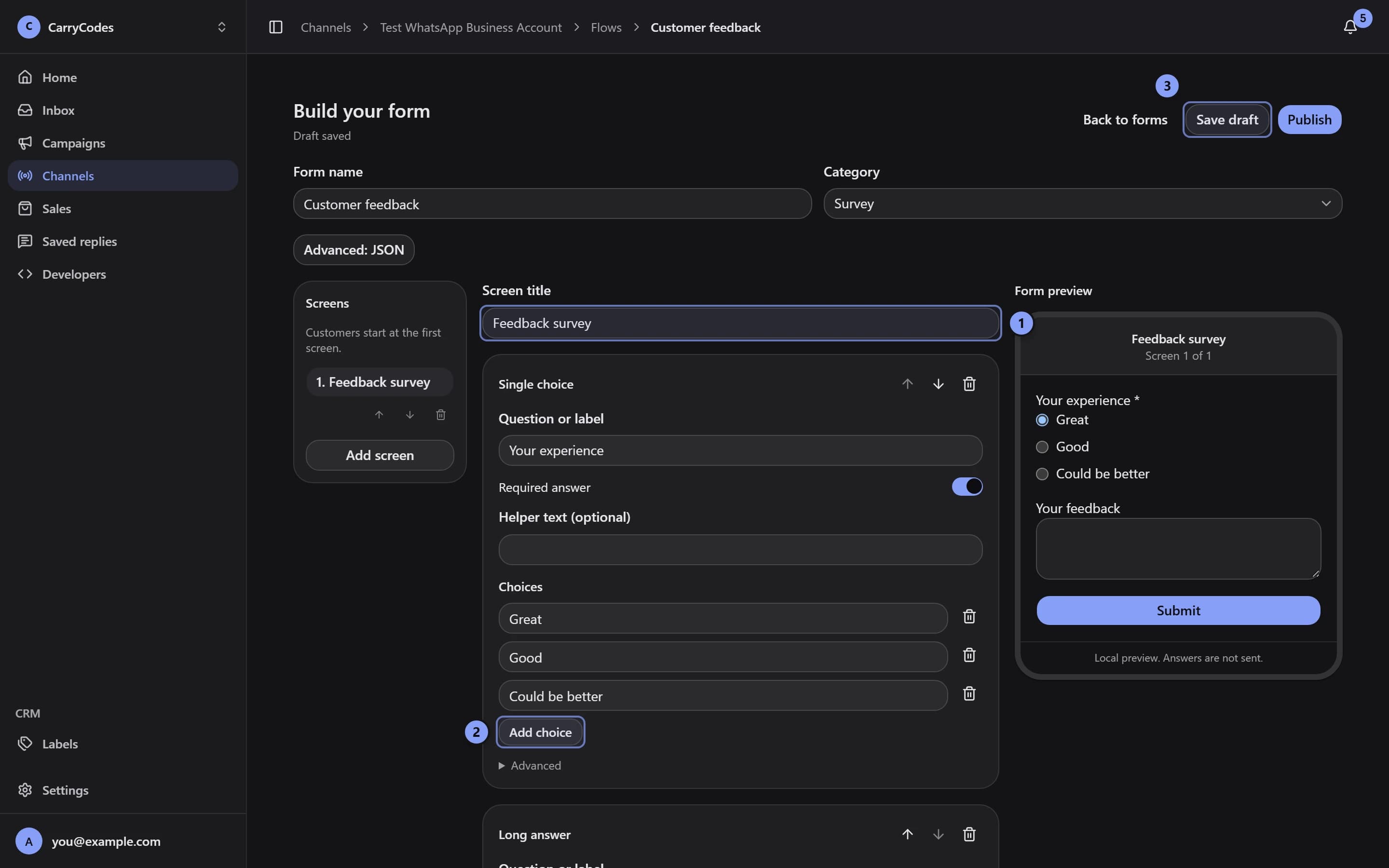Delete the Good choice
The width and height of the screenshot is (1389, 868).
[969, 655]
